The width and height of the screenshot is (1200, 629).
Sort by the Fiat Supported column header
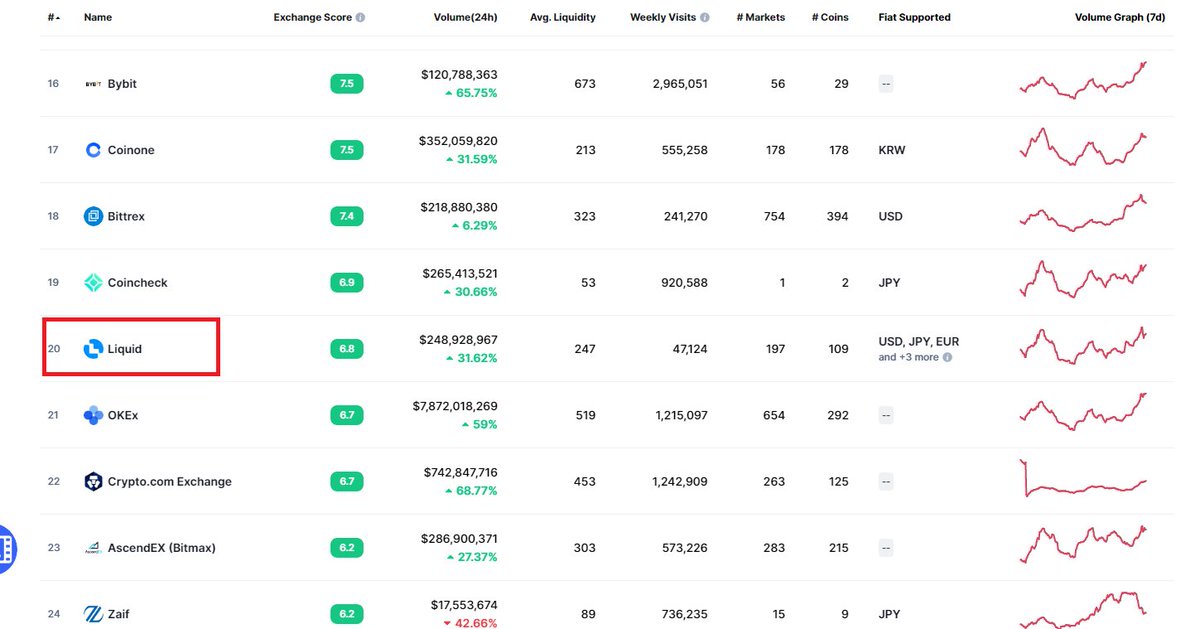coord(914,17)
